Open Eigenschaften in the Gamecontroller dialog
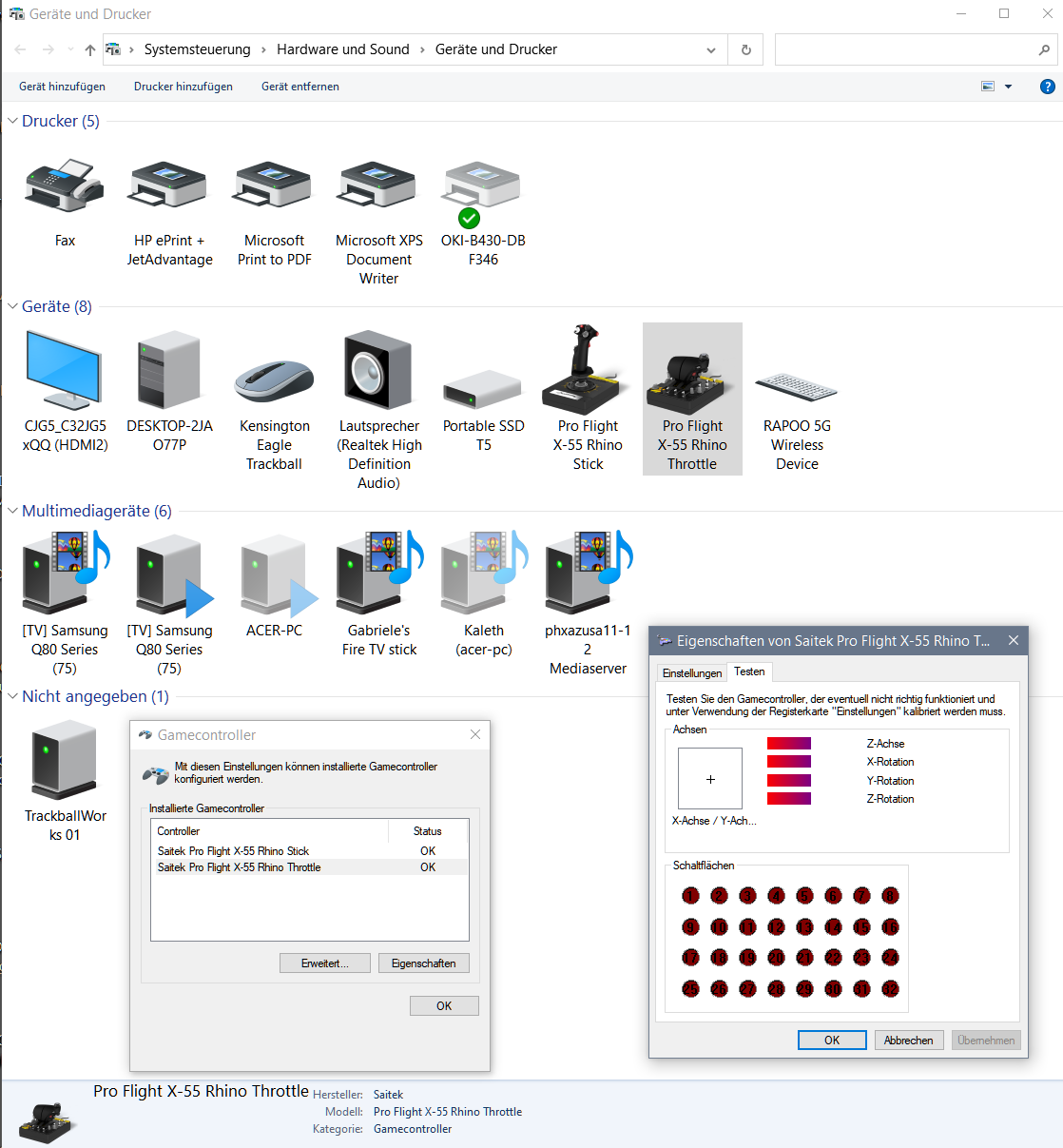This screenshot has height=1148, width=1063. 424,963
